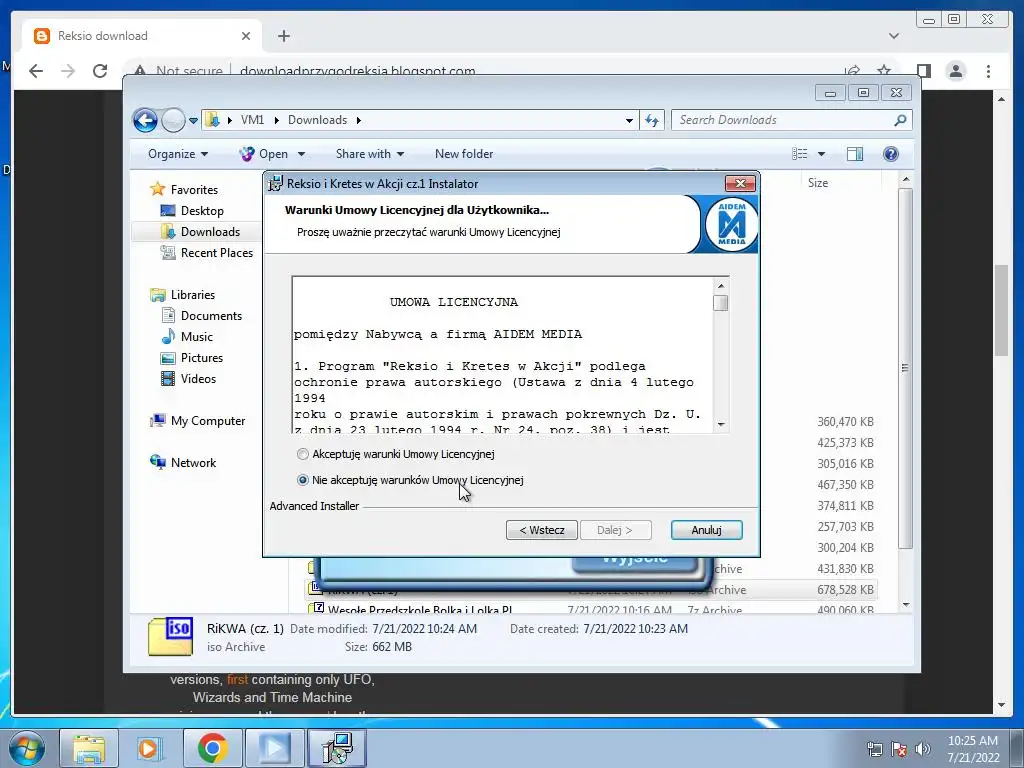Open Pictures library in navigation pane
Viewport: 1024px width, 768px height.
[x=202, y=357]
